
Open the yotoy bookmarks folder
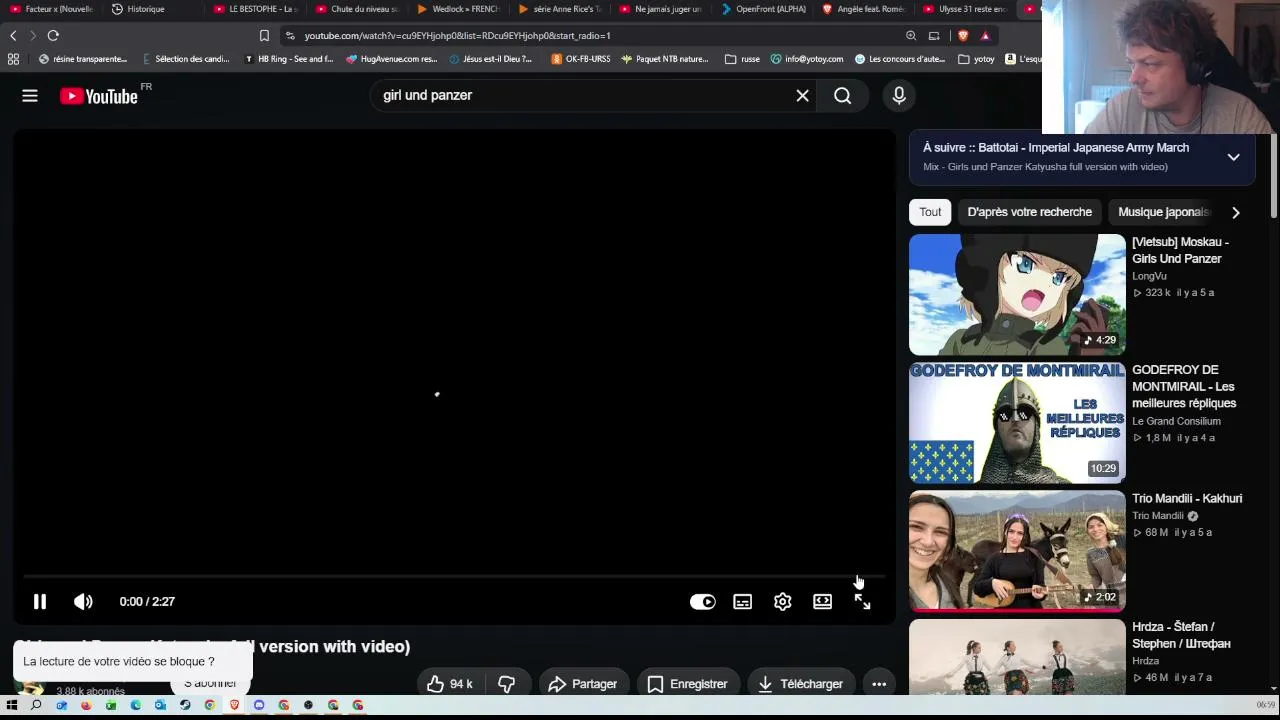[976, 59]
